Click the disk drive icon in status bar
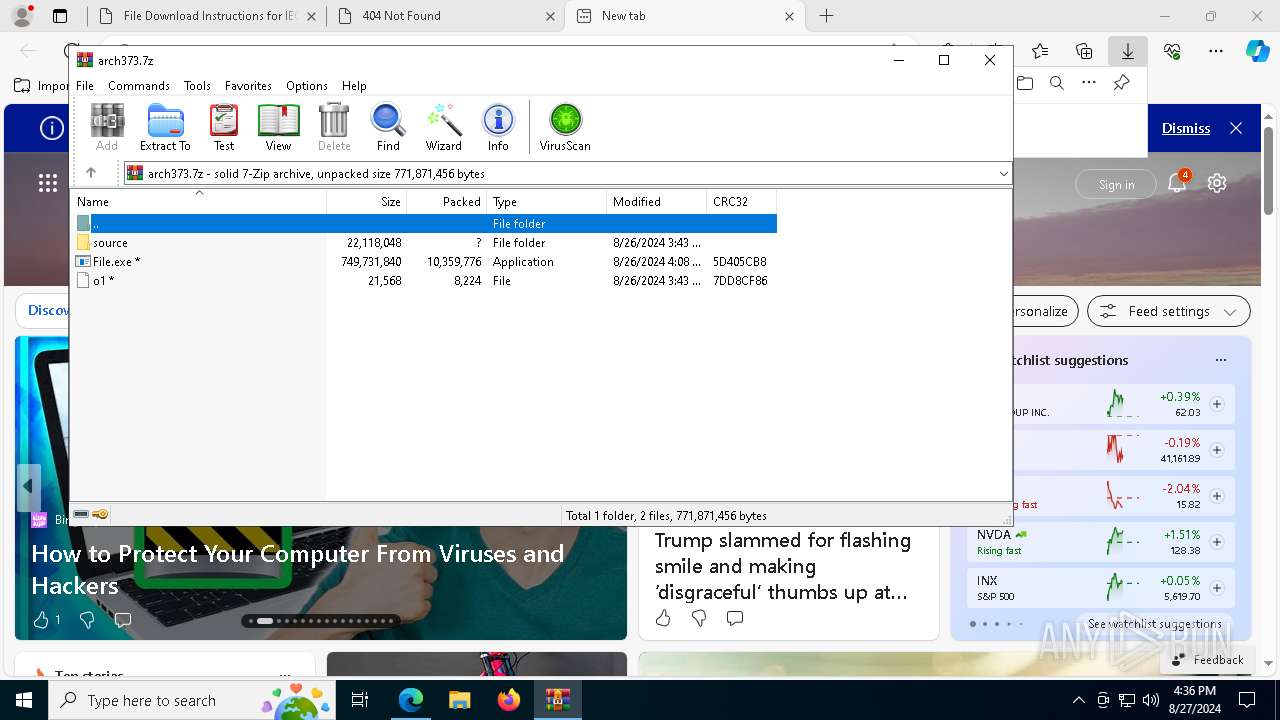The image size is (1280, 720). 82,515
